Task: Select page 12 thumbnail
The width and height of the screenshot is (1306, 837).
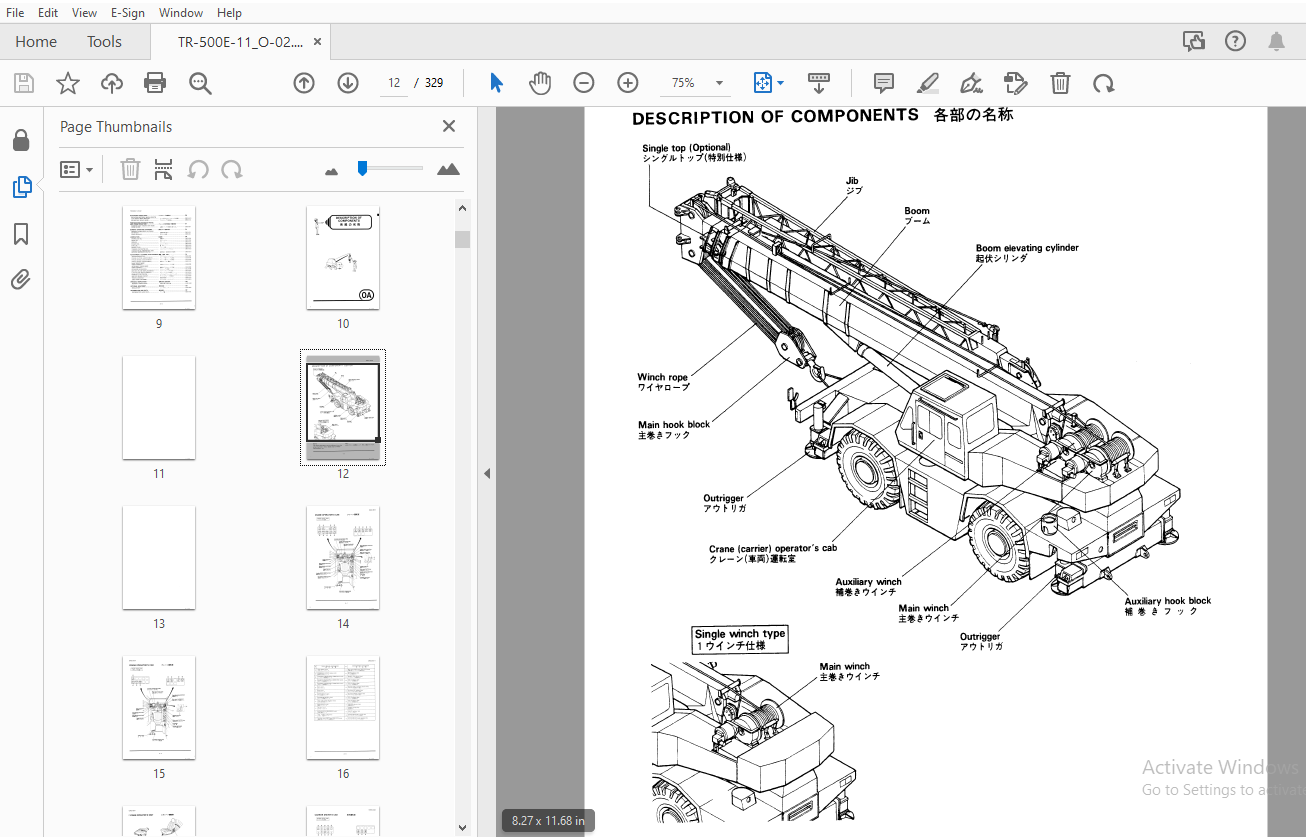Action: coord(343,407)
